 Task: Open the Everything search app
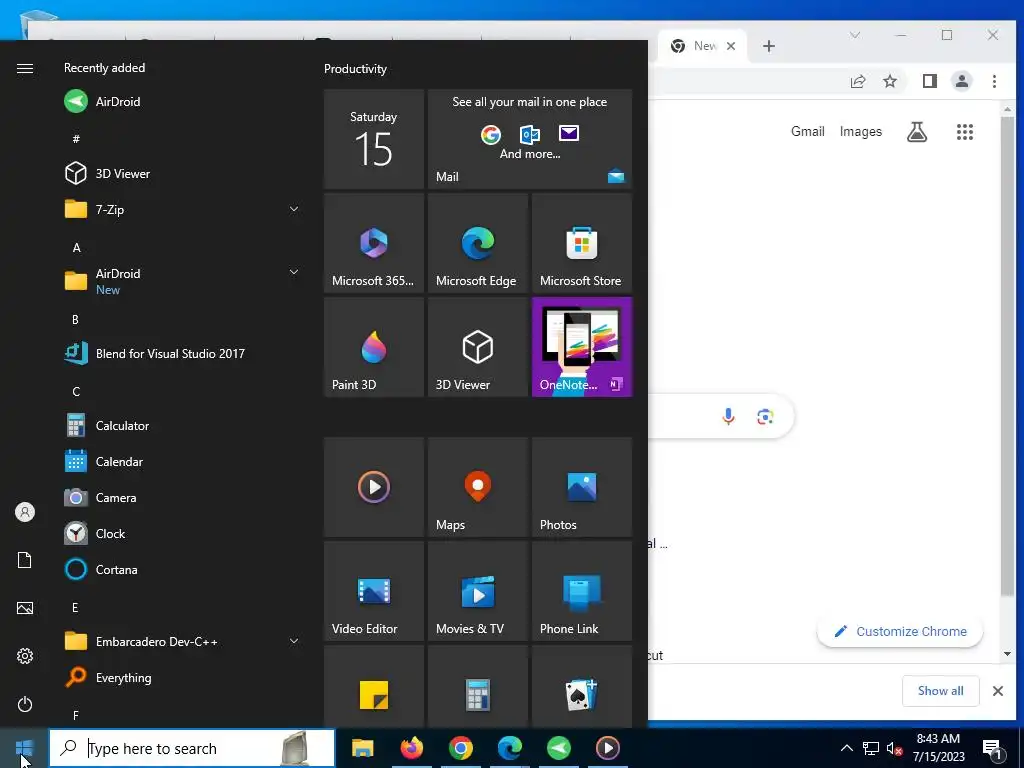(x=182, y=678)
